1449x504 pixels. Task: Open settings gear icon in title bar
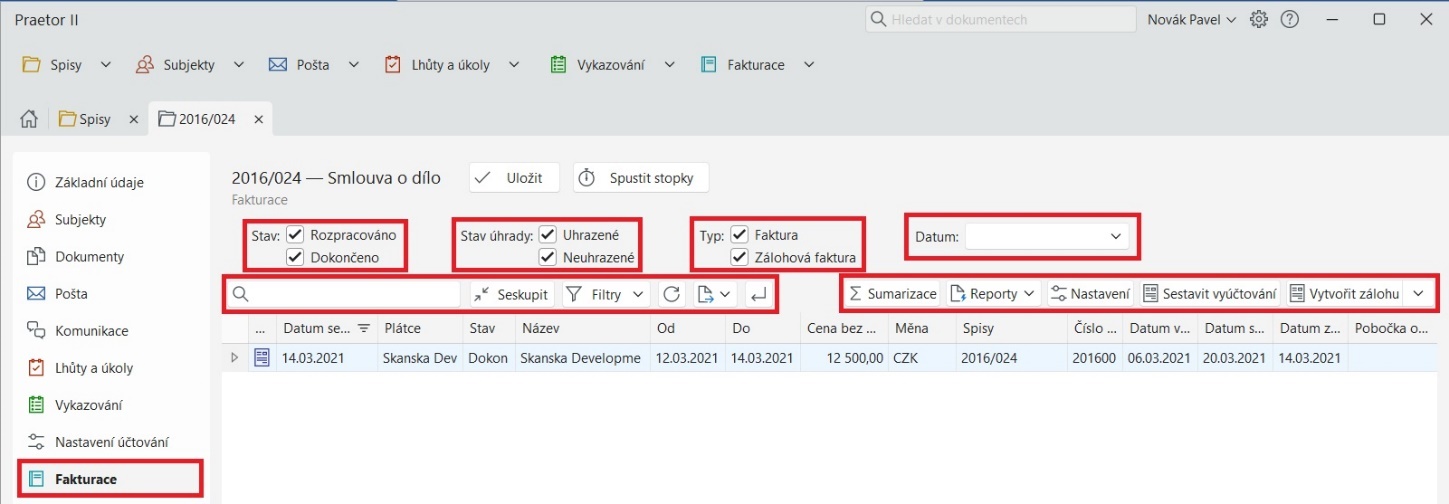1259,19
